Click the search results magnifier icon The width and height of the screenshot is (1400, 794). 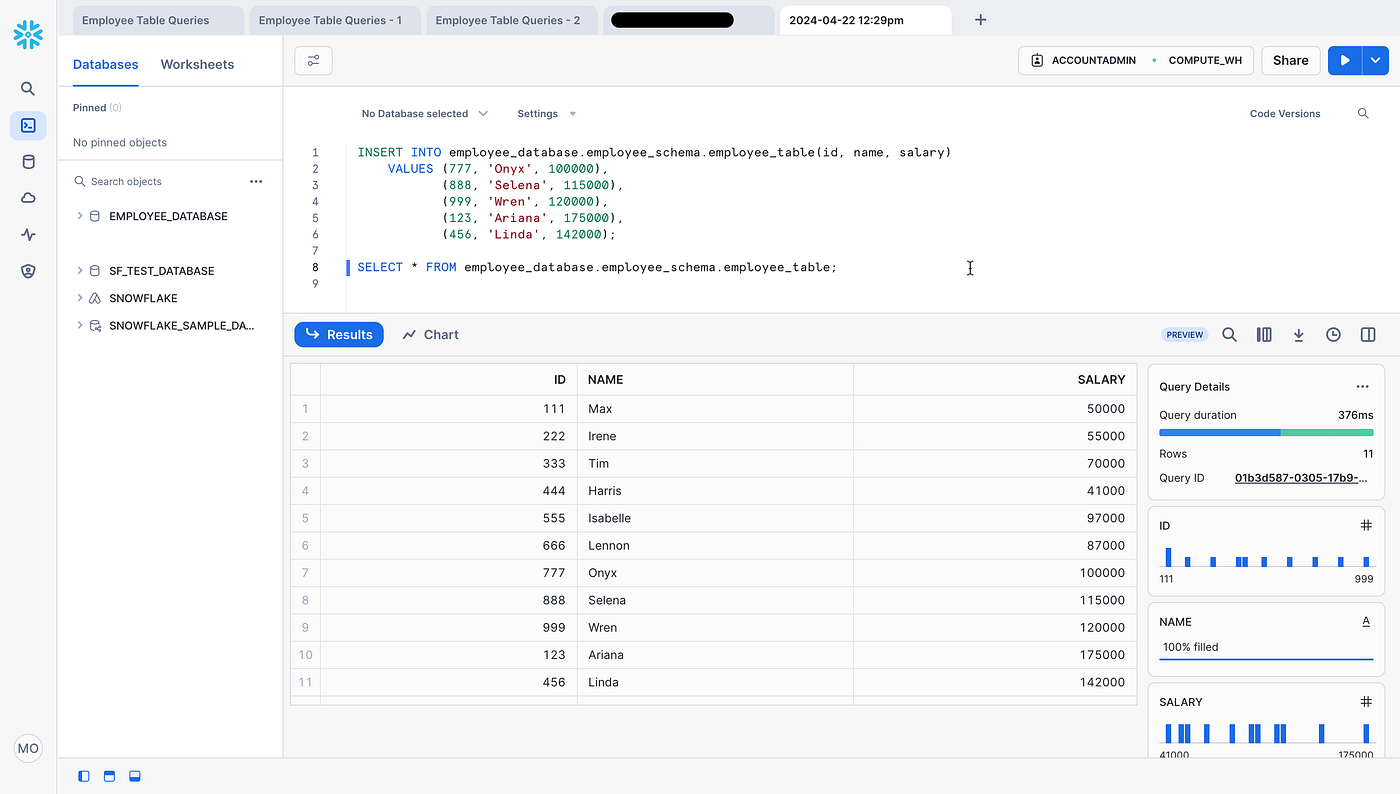point(1230,335)
